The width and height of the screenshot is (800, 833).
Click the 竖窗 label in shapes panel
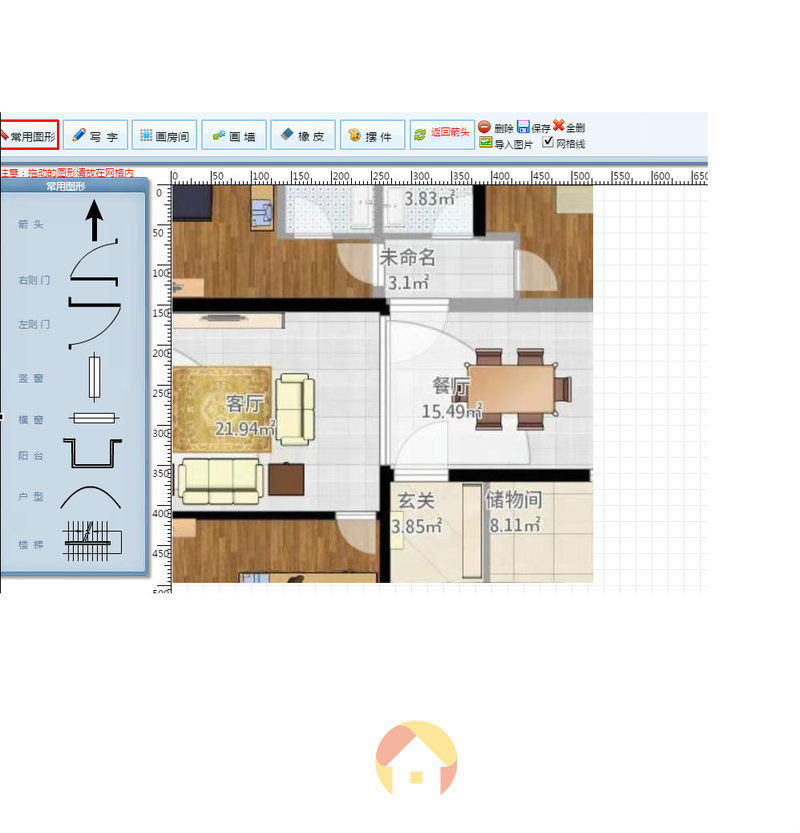(x=31, y=378)
